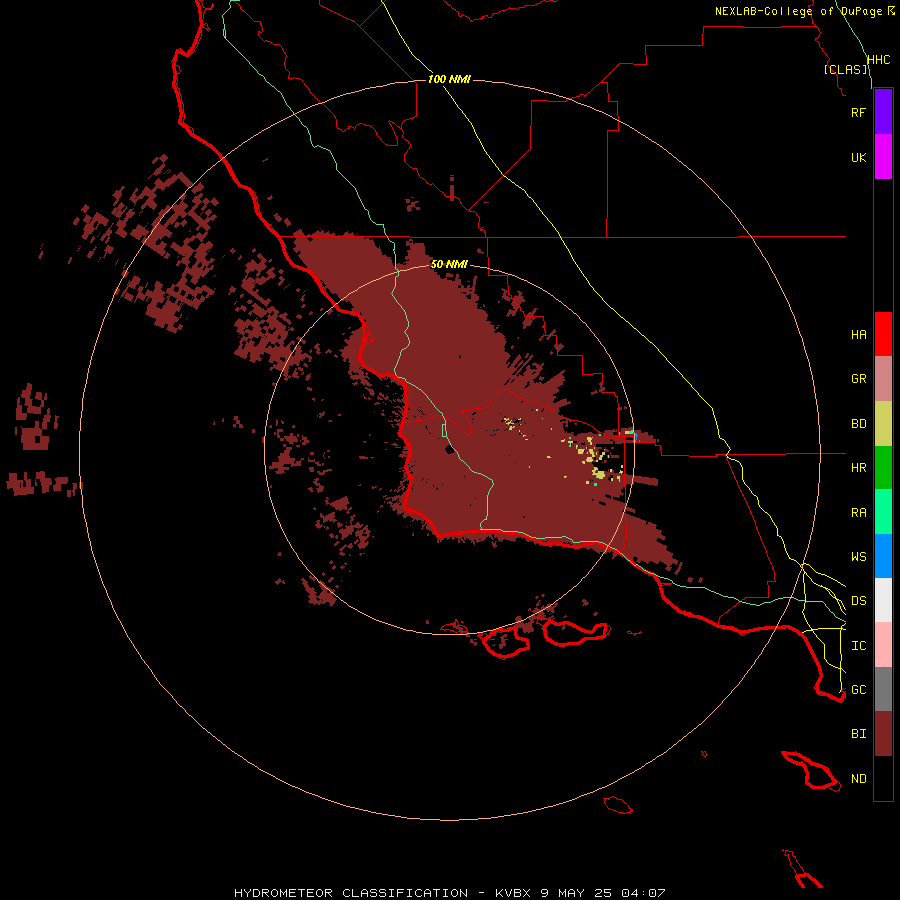
Task: Click the BI legend label
Action: tap(858, 734)
